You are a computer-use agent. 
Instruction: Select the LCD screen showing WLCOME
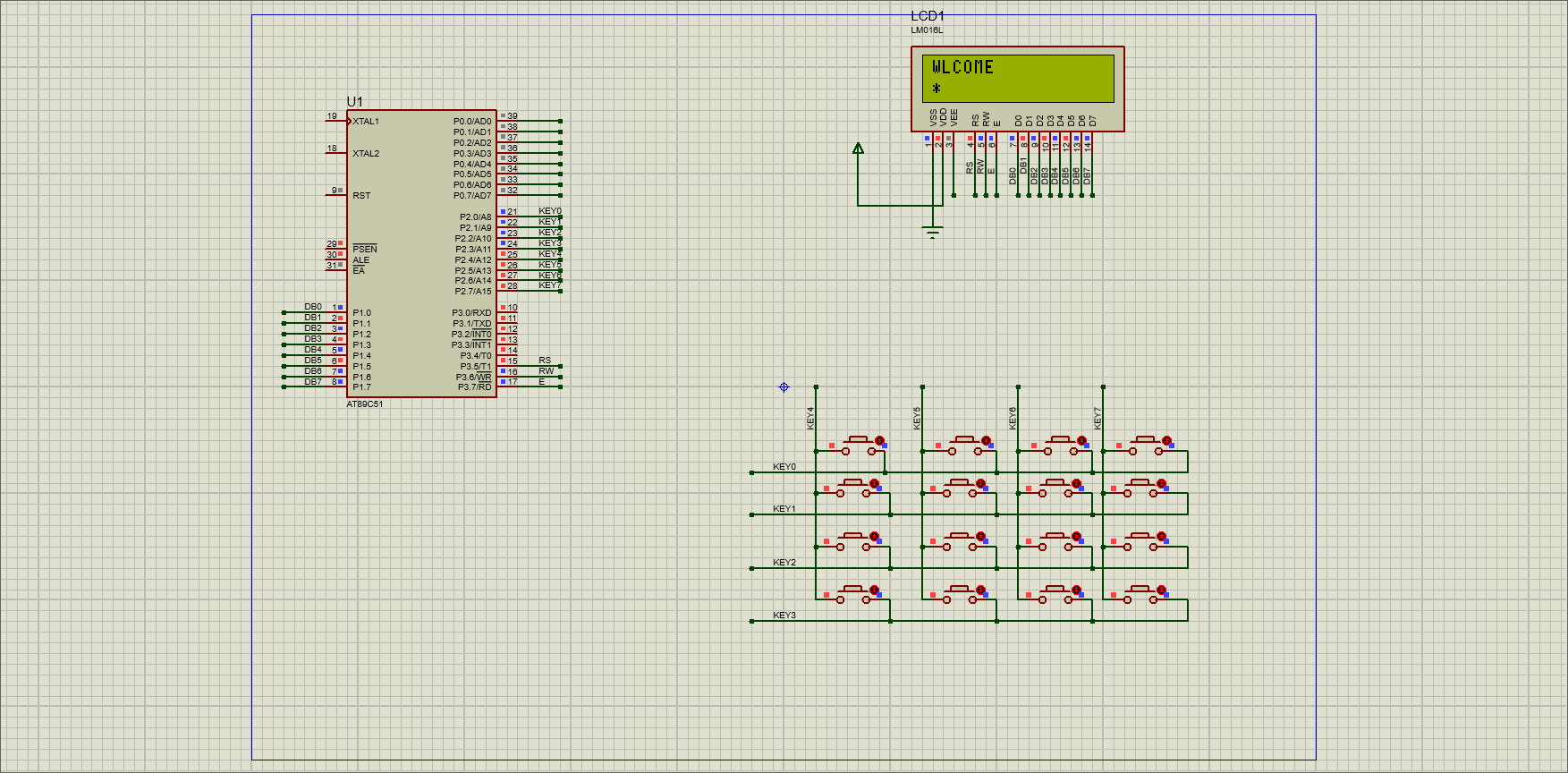click(1018, 79)
